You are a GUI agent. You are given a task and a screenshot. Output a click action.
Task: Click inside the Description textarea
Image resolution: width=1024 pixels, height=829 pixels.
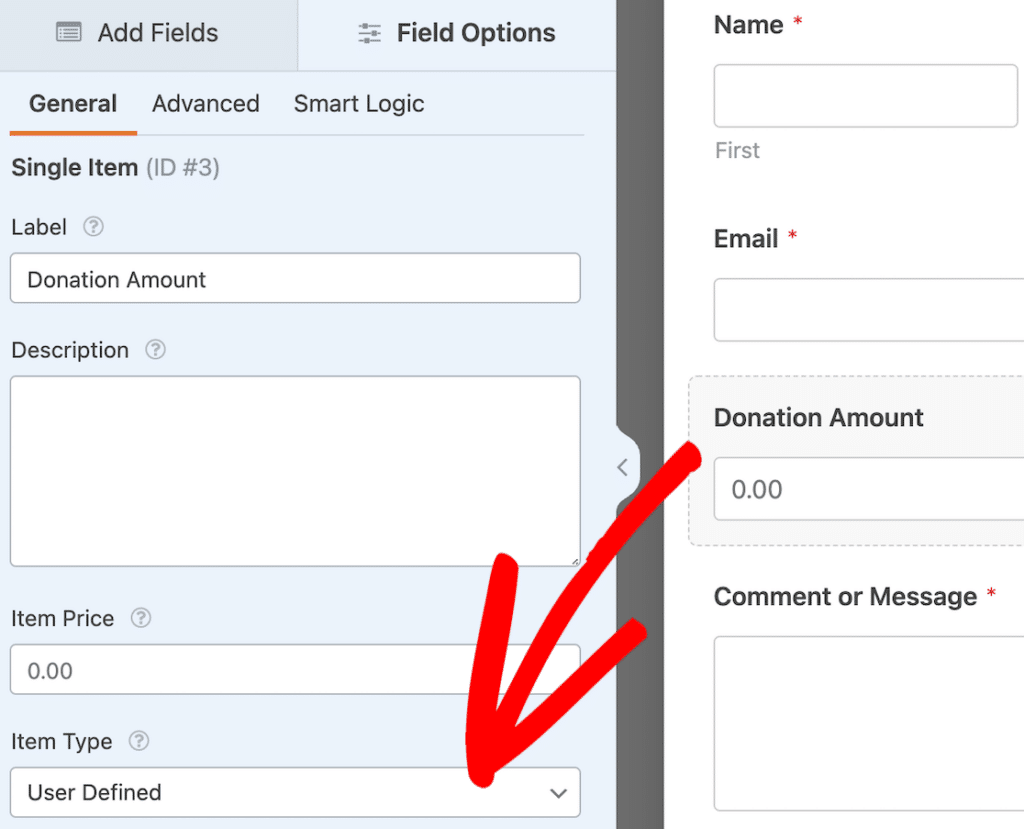click(295, 470)
